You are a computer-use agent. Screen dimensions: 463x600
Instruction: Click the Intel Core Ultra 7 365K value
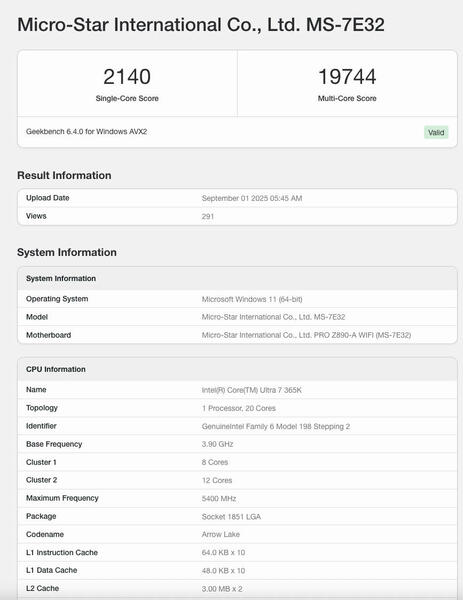(251, 390)
